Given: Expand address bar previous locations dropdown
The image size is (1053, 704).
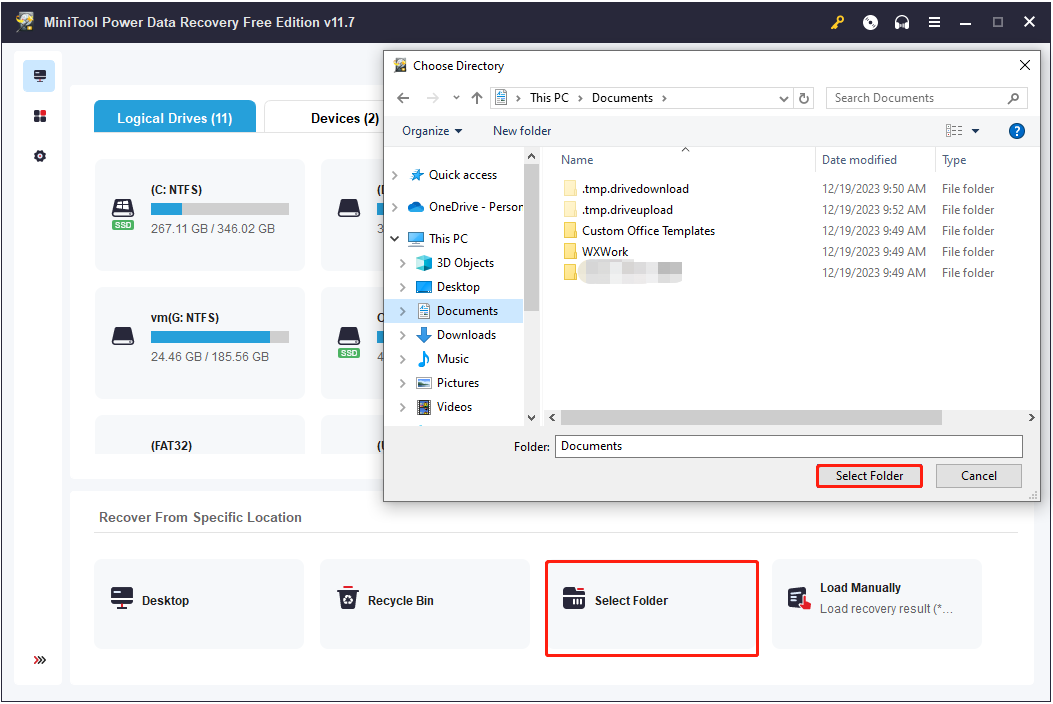Looking at the screenshot, I should (783, 98).
